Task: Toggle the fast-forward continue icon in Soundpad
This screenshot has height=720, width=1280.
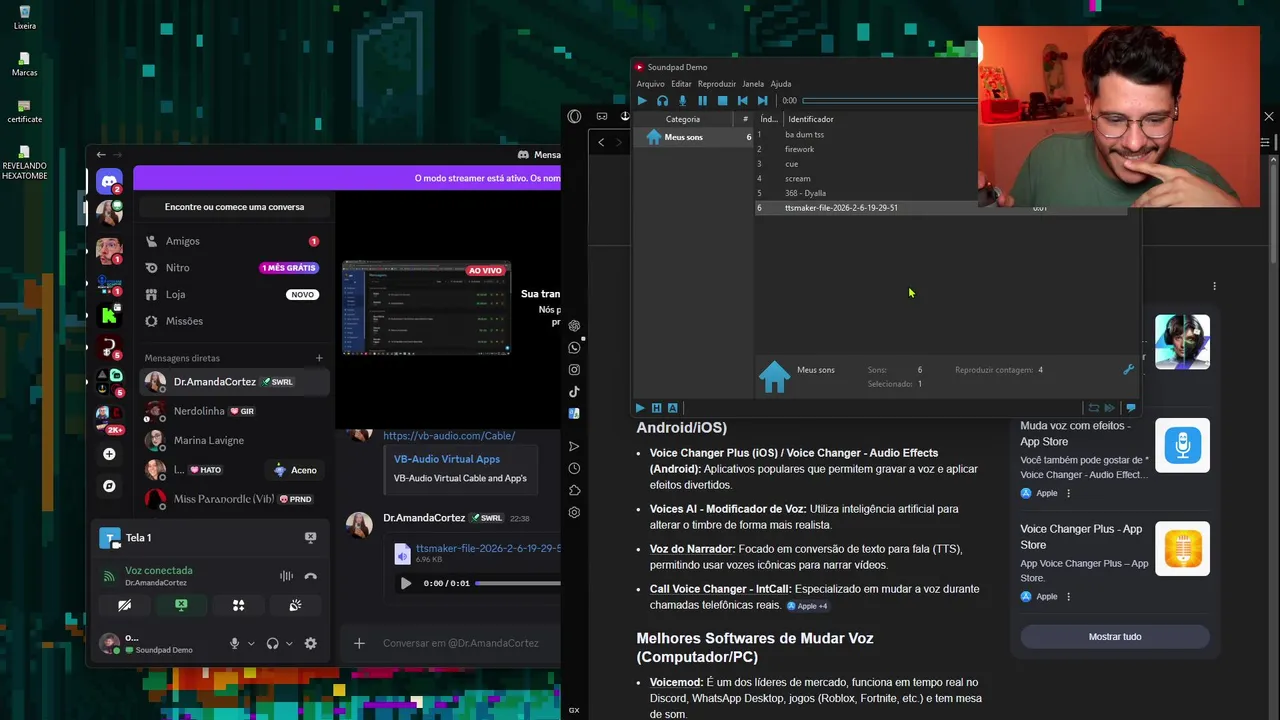Action: click(x=1110, y=408)
